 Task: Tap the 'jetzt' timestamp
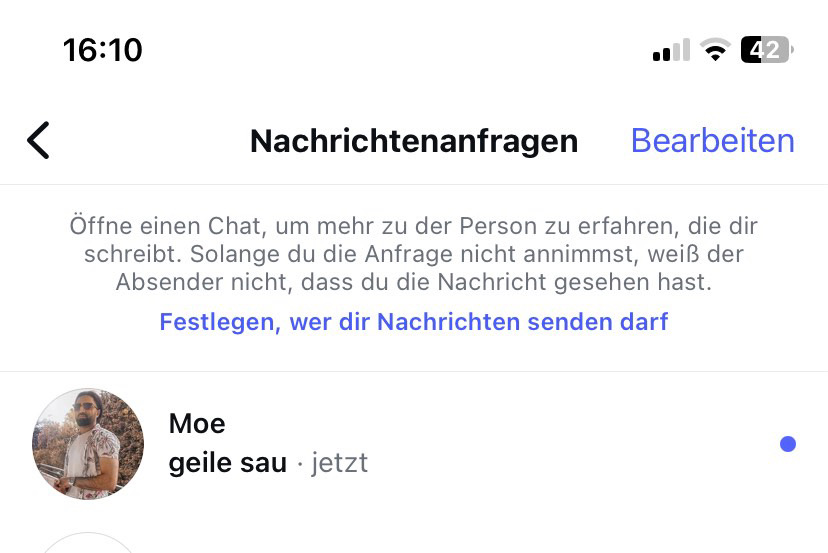[x=339, y=463]
